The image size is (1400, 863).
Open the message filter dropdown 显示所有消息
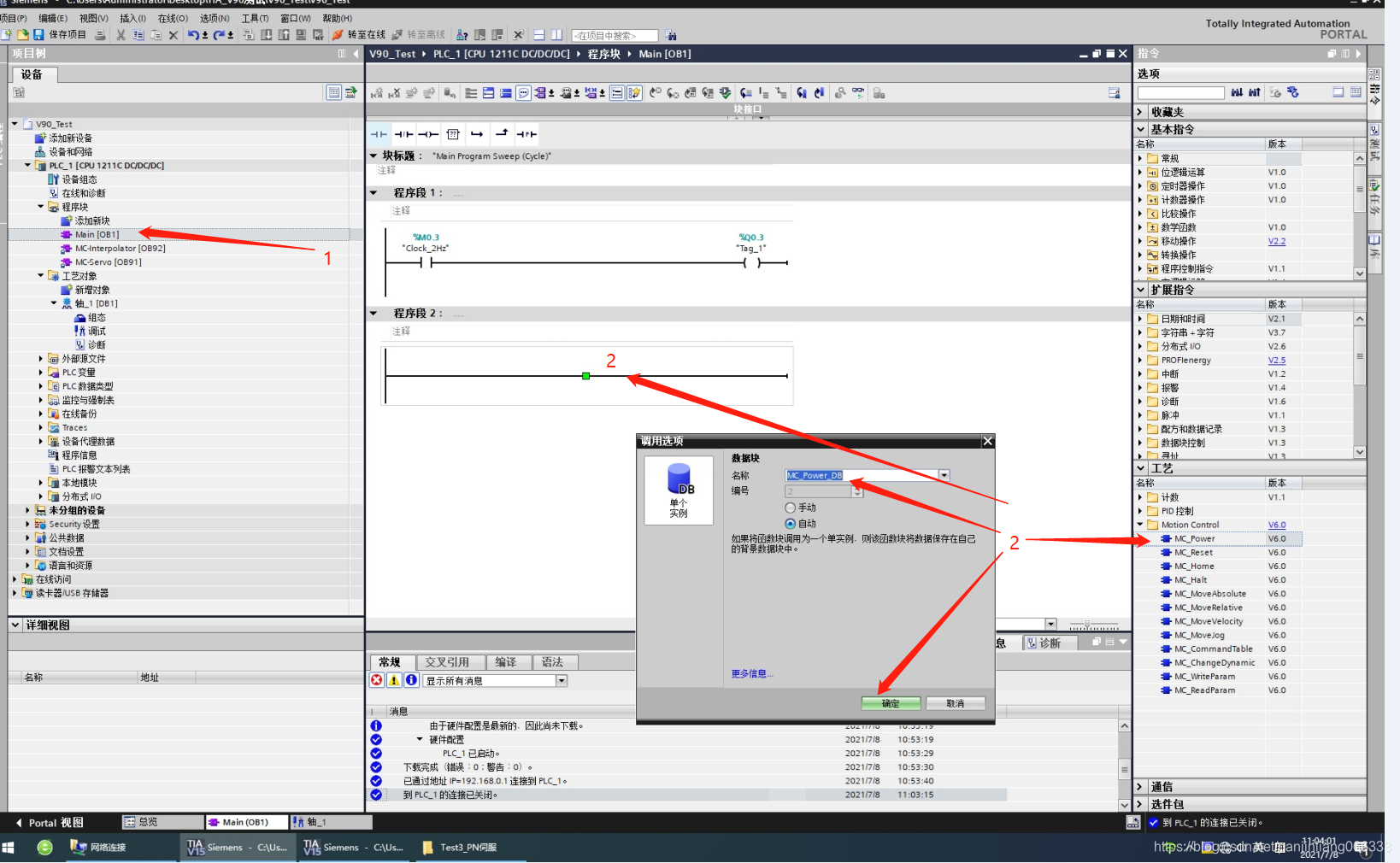(562, 680)
